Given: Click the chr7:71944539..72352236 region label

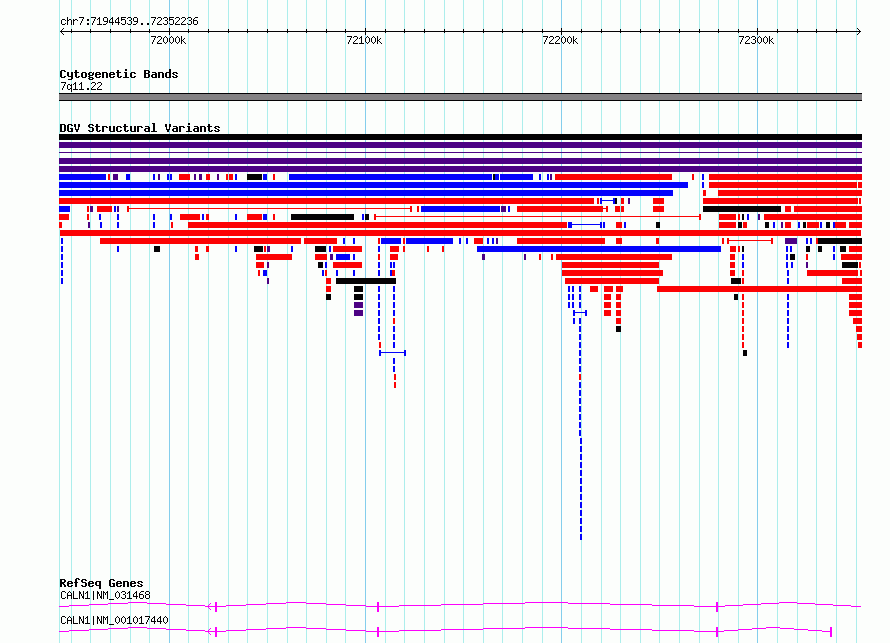Looking at the screenshot, I should coord(129,22).
